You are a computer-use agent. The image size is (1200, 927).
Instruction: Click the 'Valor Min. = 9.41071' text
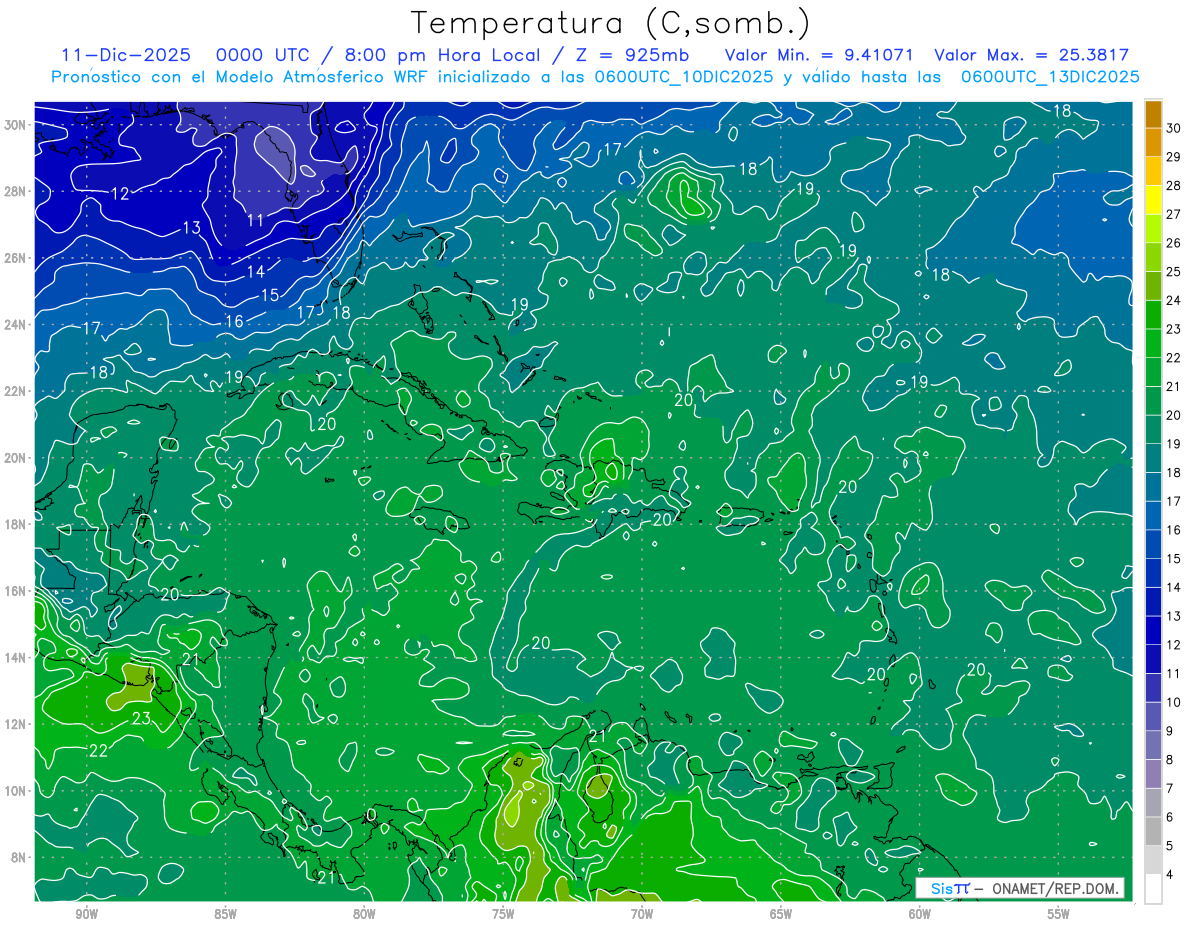click(x=819, y=55)
